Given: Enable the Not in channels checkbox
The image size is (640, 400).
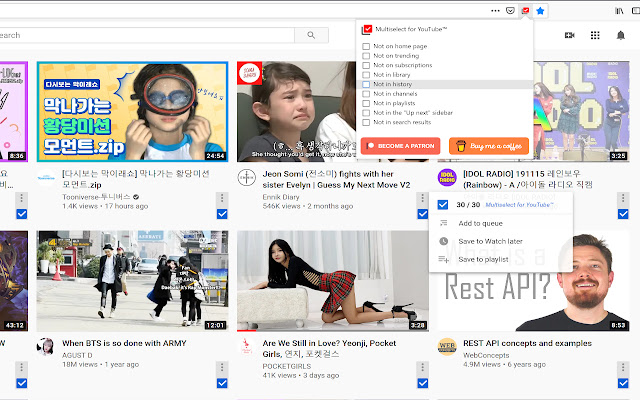Looking at the screenshot, I should click(x=366, y=93).
